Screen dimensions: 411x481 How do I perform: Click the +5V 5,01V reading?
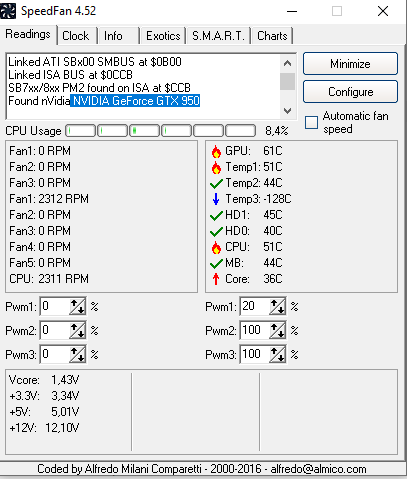pyautogui.click(x=44, y=412)
